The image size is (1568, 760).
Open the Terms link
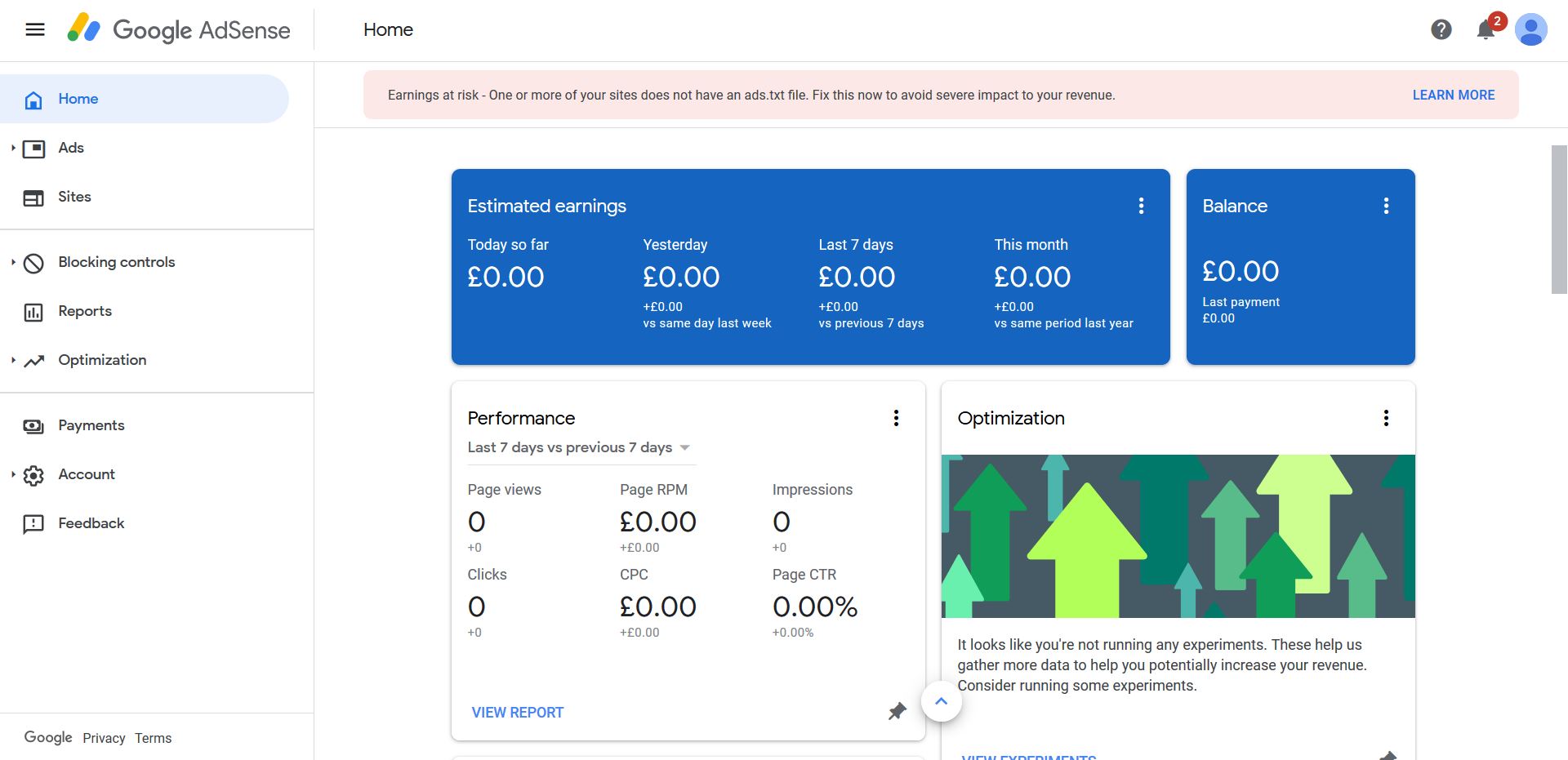pyautogui.click(x=154, y=738)
